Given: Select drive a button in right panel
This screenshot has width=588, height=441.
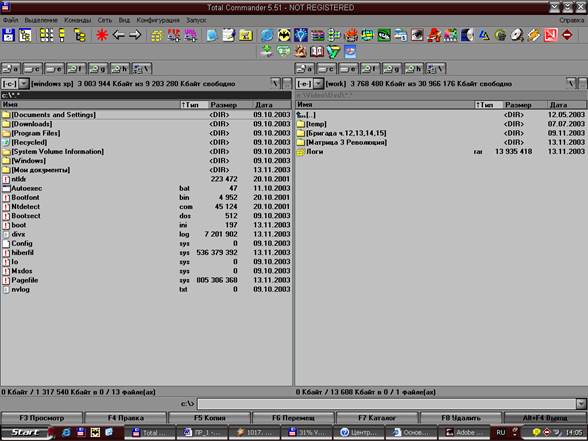Looking at the screenshot, I should tap(304, 69).
